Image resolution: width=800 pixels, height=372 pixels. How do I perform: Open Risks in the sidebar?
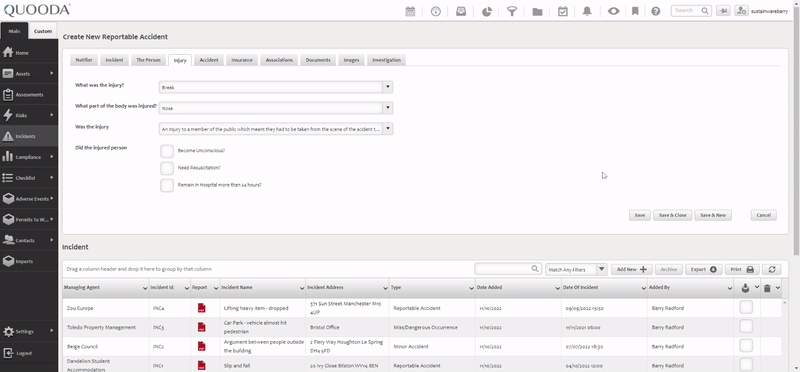[29, 115]
